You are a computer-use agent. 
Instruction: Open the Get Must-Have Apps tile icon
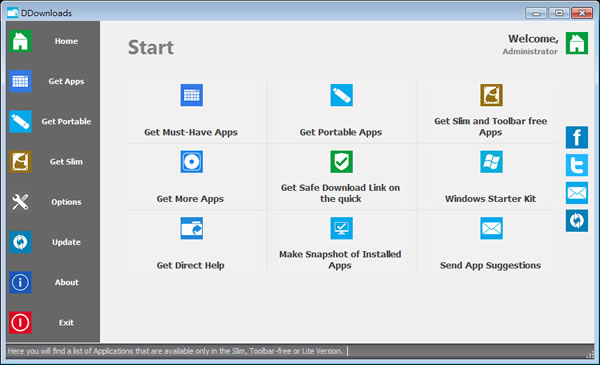click(x=191, y=95)
